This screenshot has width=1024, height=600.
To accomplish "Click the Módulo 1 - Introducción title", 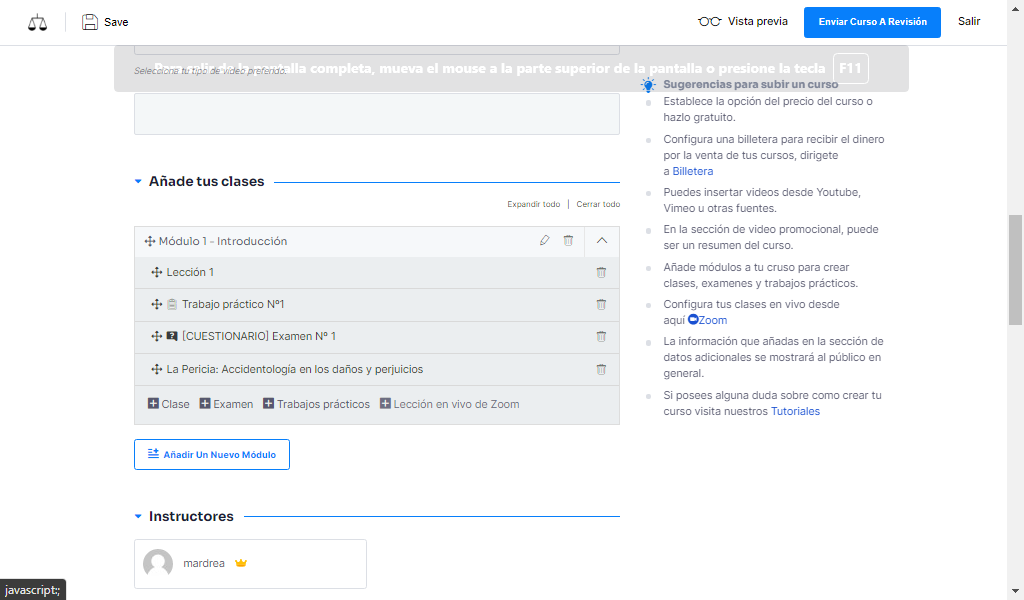I will (223, 241).
